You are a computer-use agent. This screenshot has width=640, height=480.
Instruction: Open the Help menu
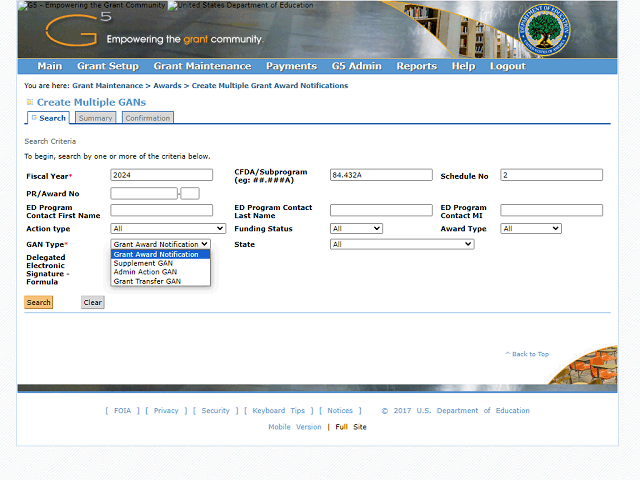tap(463, 66)
